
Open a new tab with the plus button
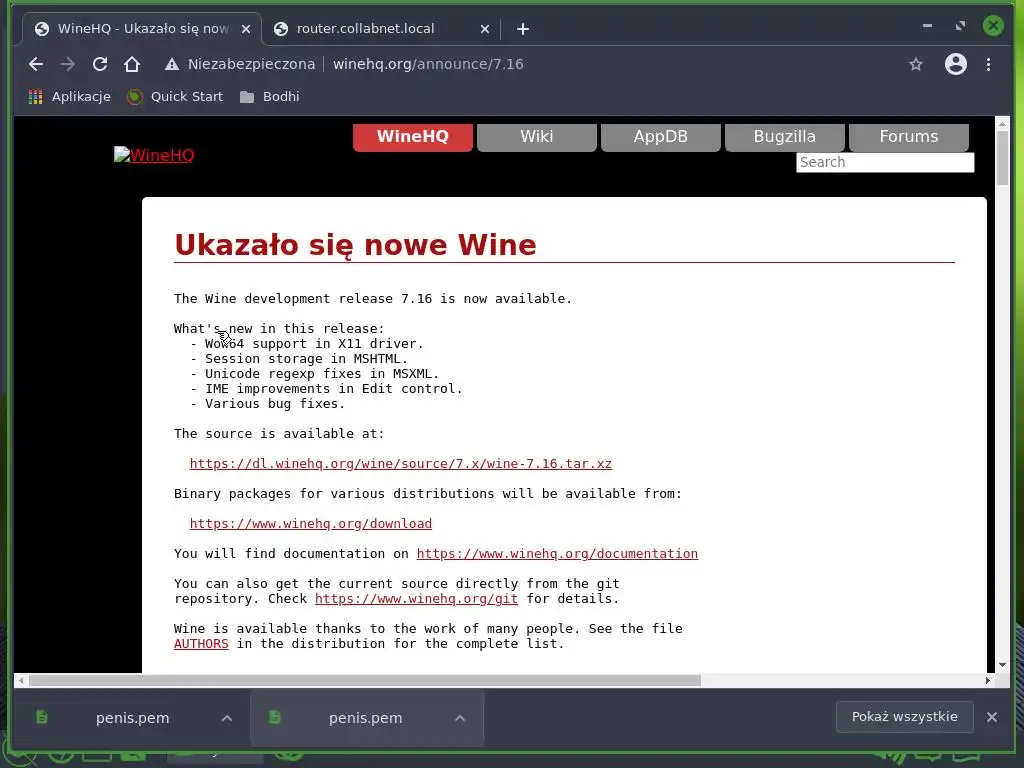click(522, 29)
